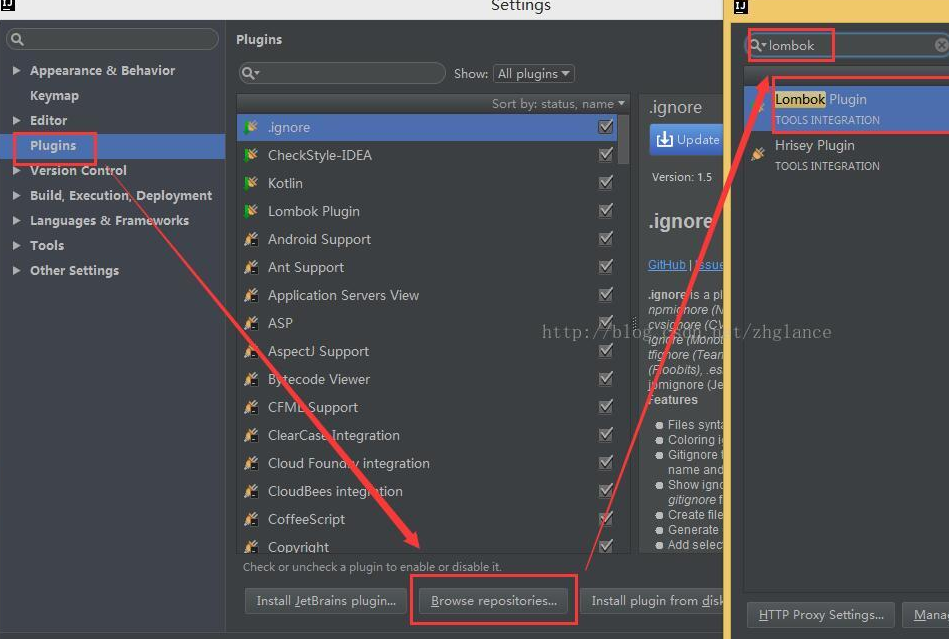
Task: Expand the Other Settings group
Action: pyautogui.click(x=16, y=270)
